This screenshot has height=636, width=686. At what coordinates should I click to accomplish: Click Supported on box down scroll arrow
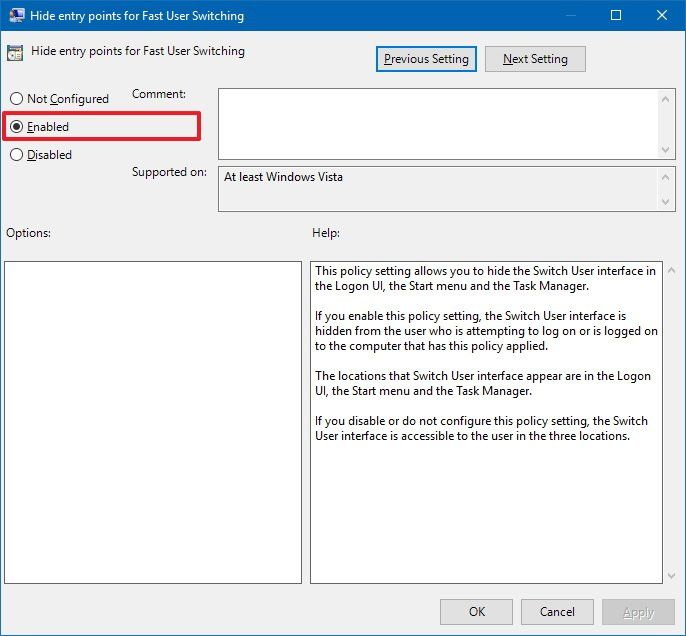click(665, 202)
